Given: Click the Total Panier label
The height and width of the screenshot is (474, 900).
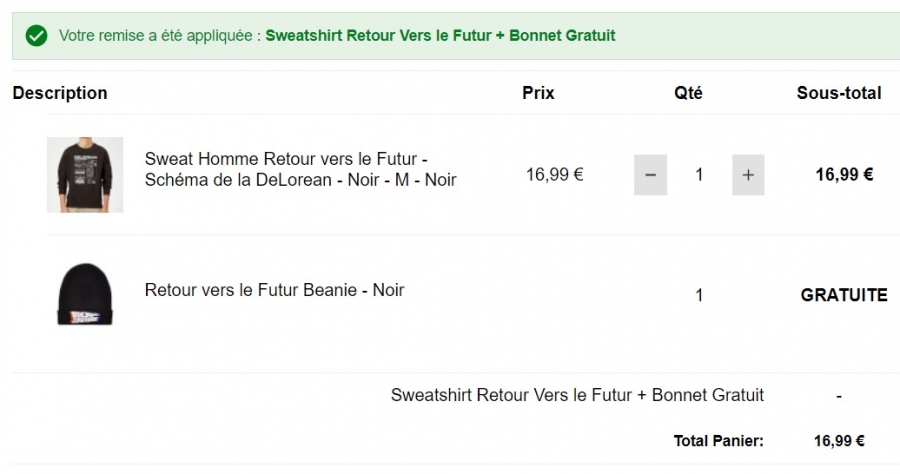Looking at the screenshot, I should pyautogui.click(x=719, y=441).
